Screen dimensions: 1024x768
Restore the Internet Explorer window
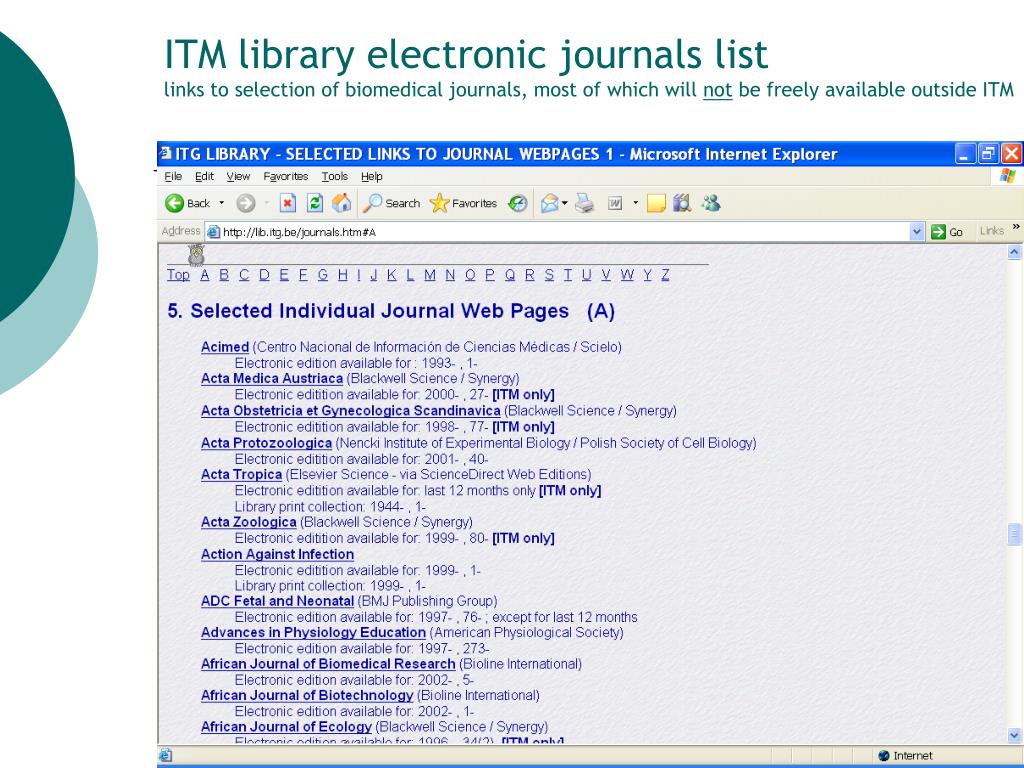point(988,154)
